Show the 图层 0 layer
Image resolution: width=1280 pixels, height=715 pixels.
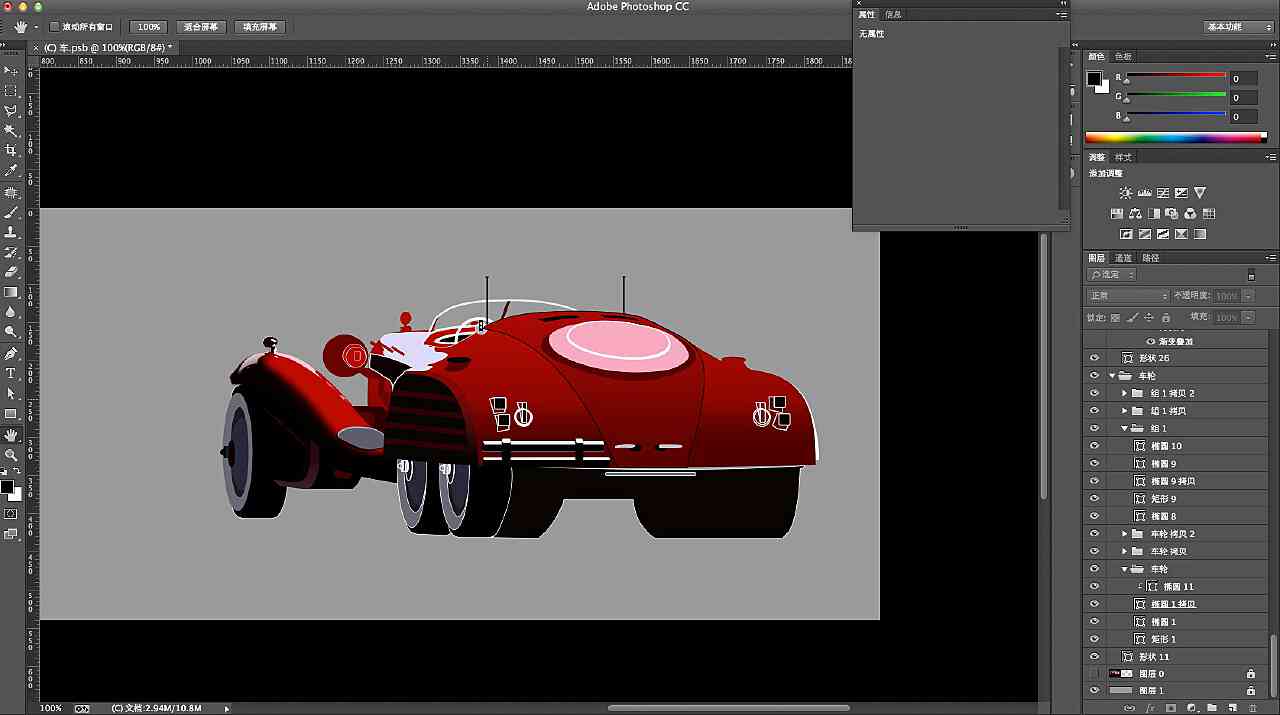[x=1094, y=674]
